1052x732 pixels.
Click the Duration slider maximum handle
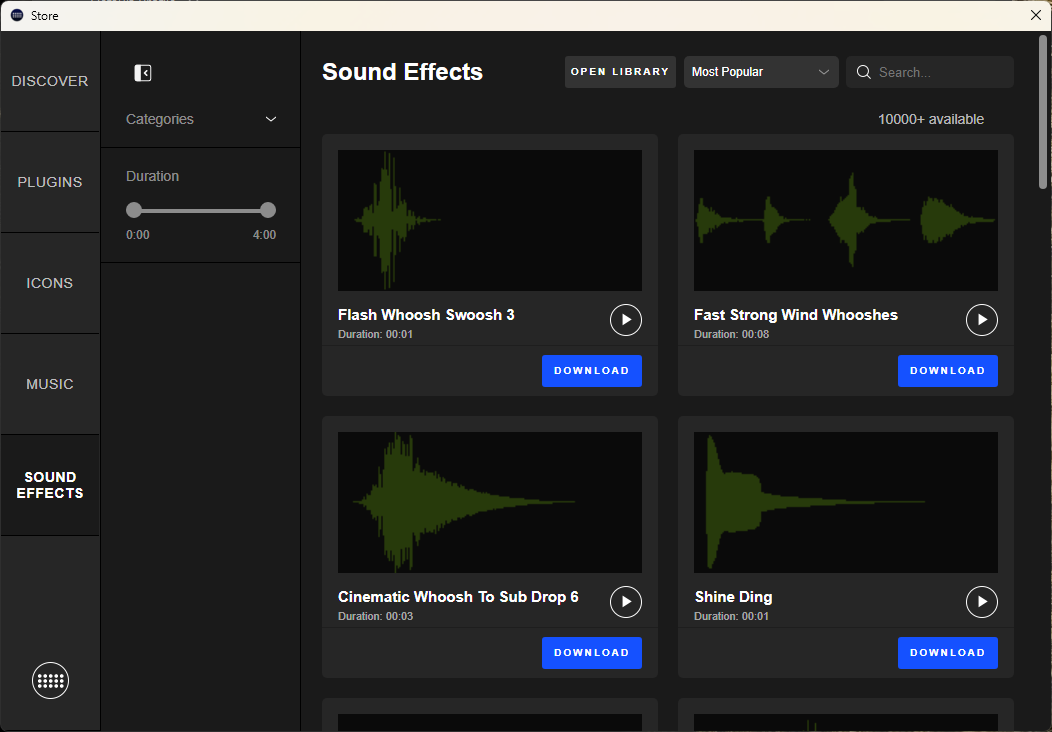[x=268, y=210]
